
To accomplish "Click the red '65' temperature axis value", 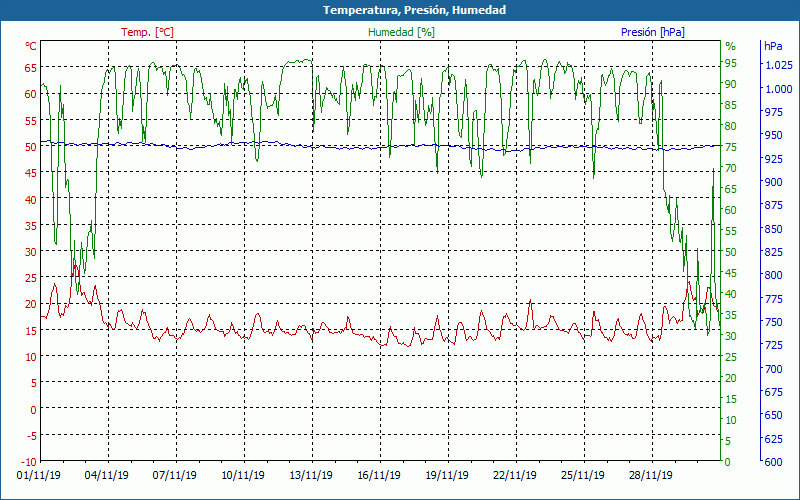I will point(31,67).
